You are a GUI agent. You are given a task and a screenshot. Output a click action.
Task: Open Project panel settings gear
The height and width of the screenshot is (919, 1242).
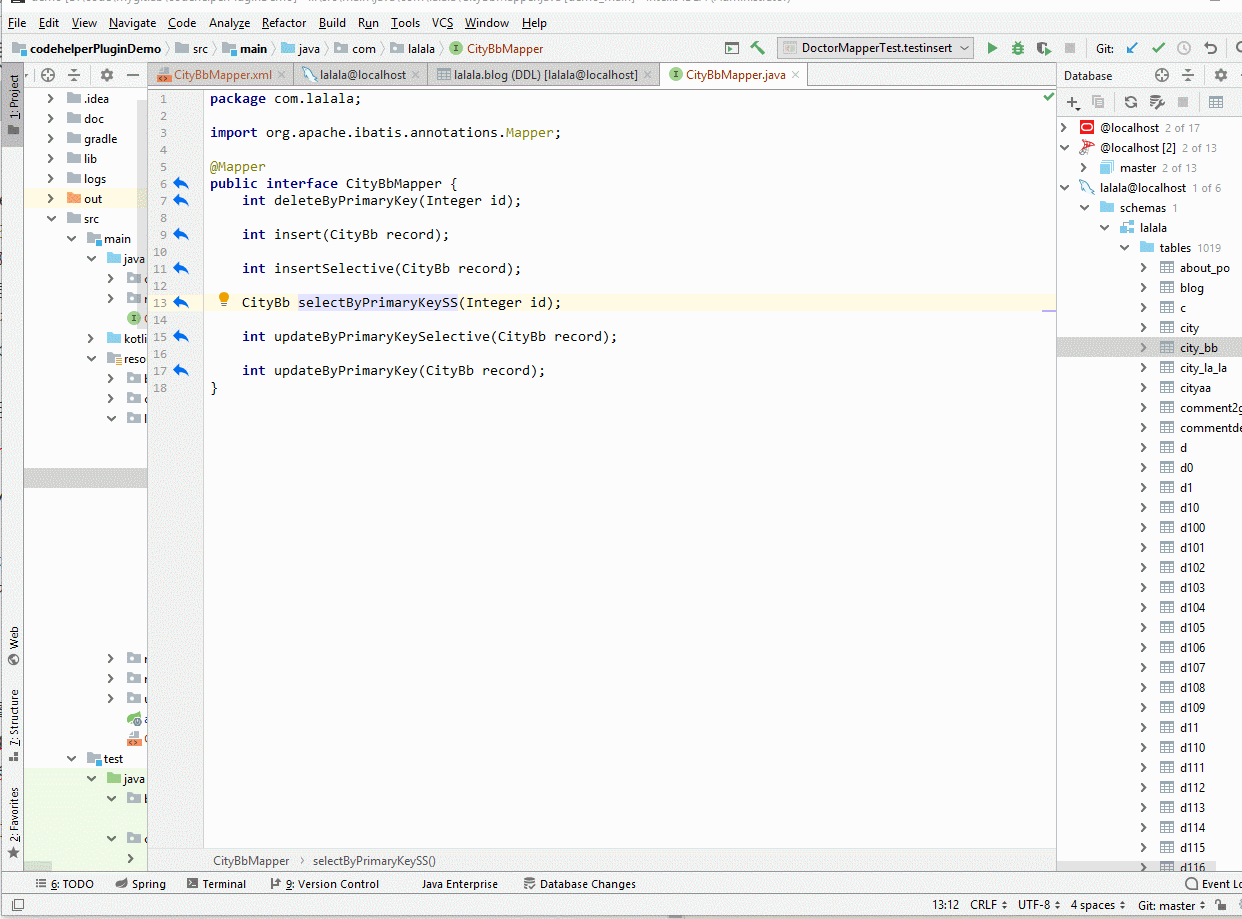pos(106,75)
